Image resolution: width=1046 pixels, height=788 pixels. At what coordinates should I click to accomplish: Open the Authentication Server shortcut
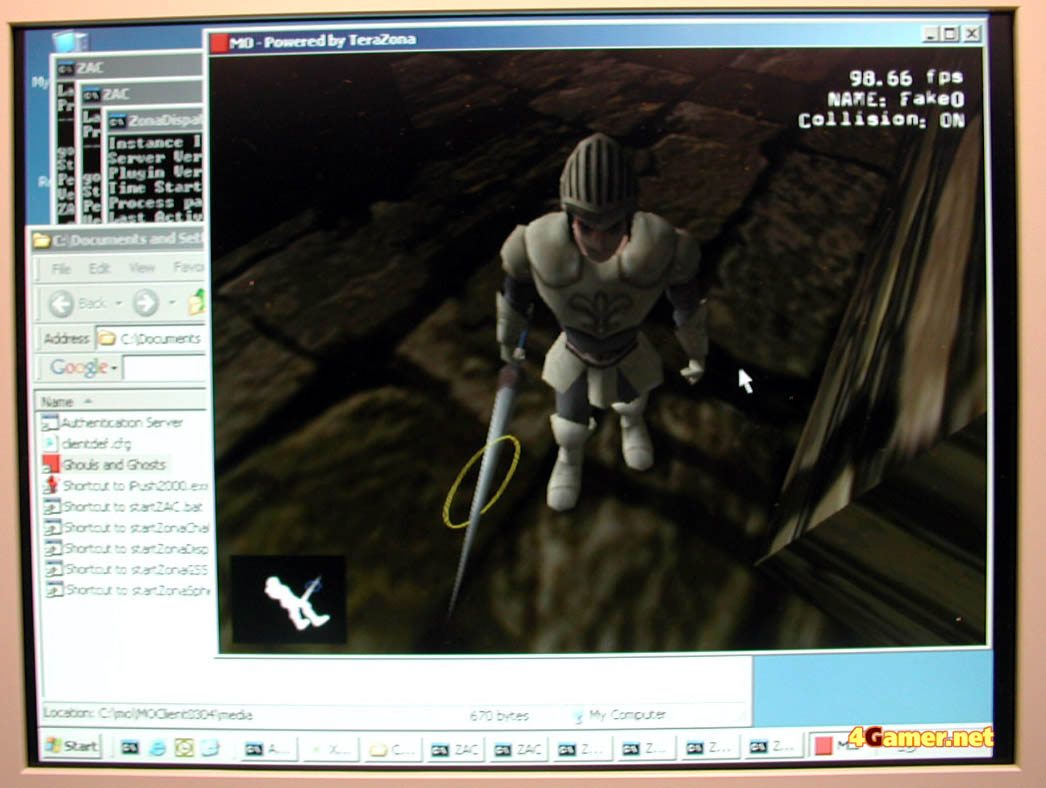(122, 422)
